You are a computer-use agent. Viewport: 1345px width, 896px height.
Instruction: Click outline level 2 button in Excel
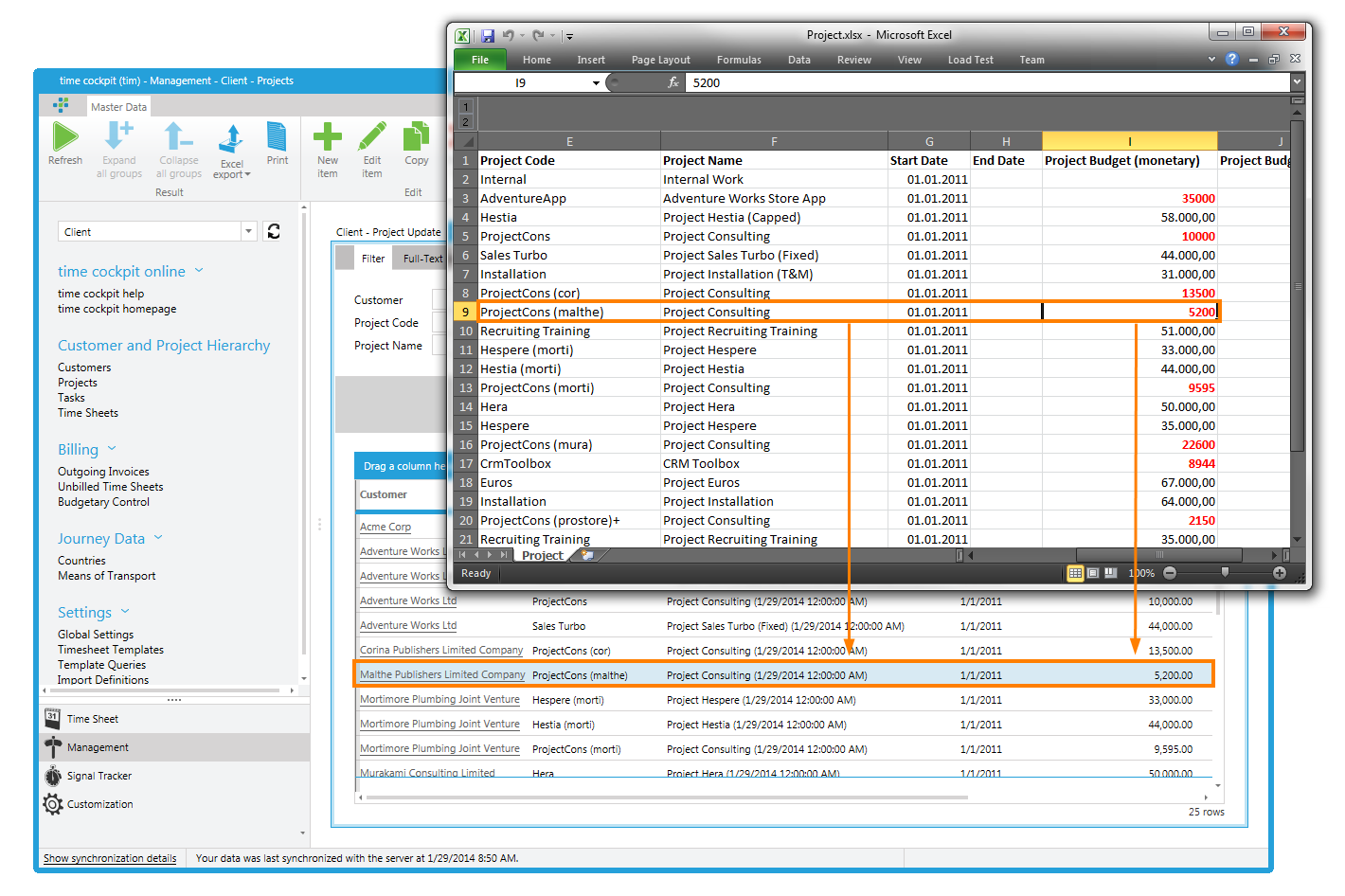(x=465, y=122)
